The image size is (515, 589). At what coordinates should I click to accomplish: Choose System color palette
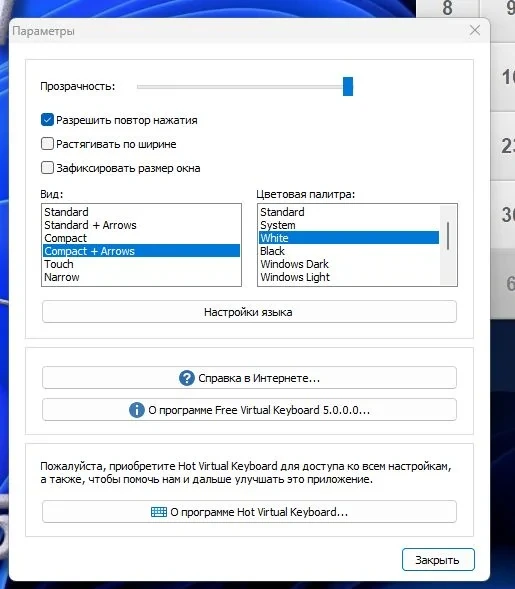(349, 225)
